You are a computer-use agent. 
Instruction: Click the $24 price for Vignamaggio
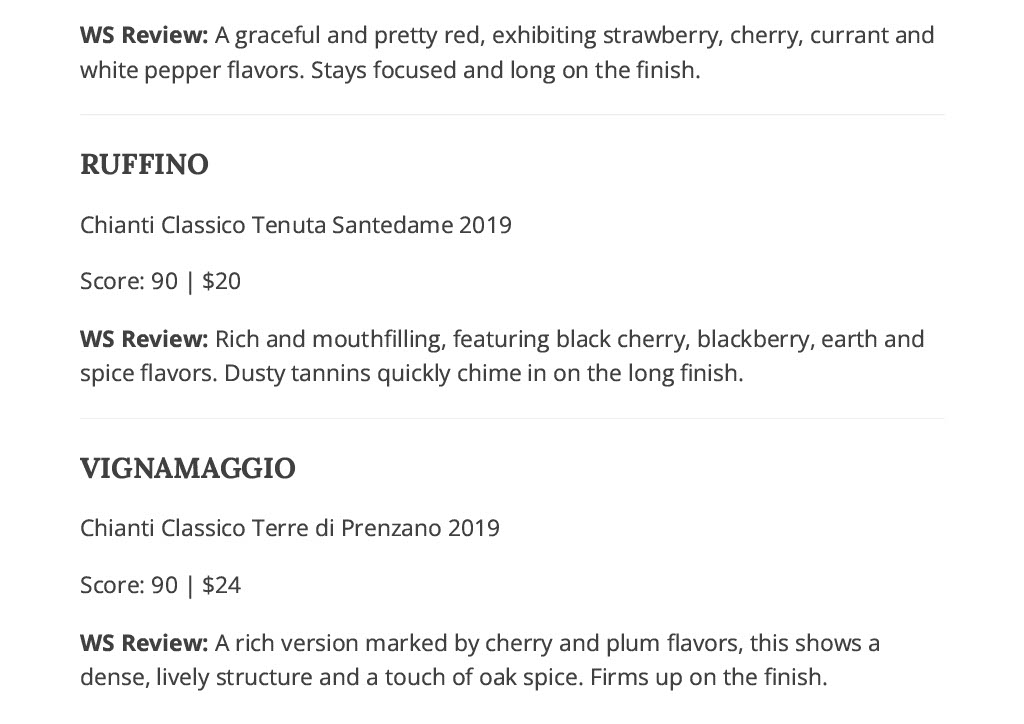tap(222, 585)
